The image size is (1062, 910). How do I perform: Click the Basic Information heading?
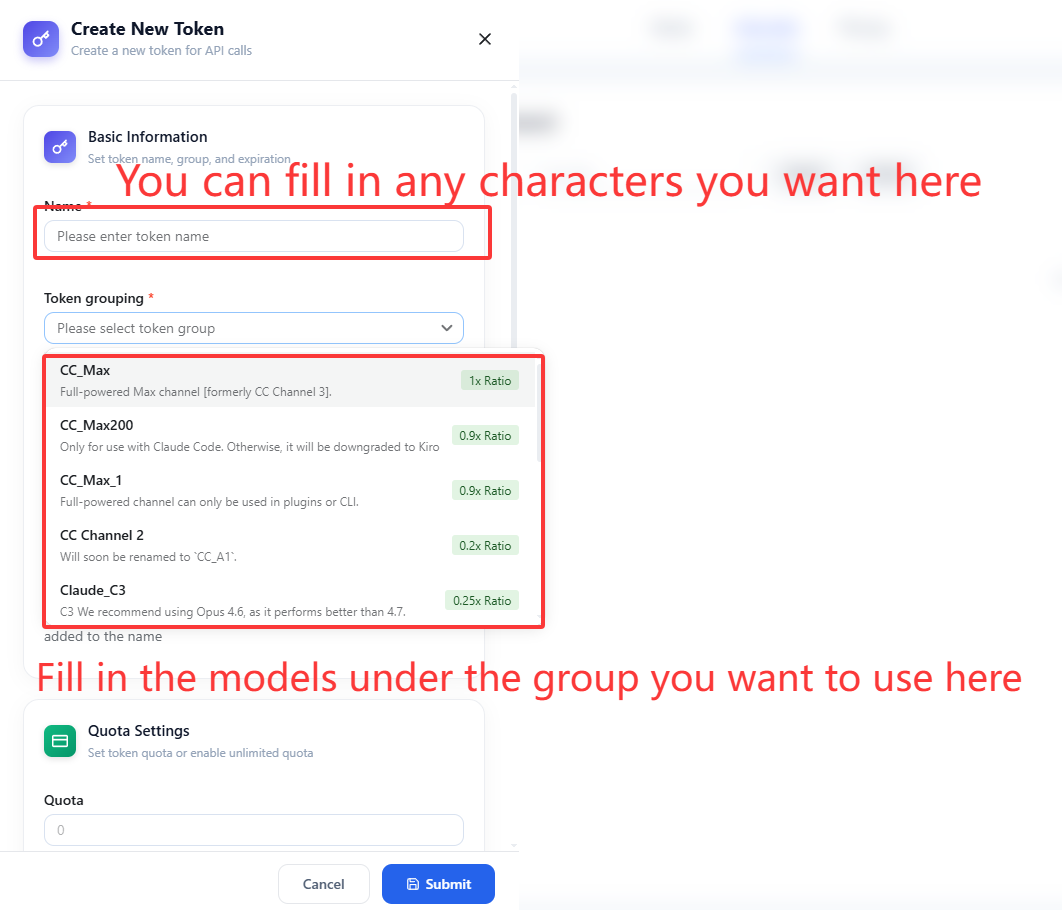[148, 137]
